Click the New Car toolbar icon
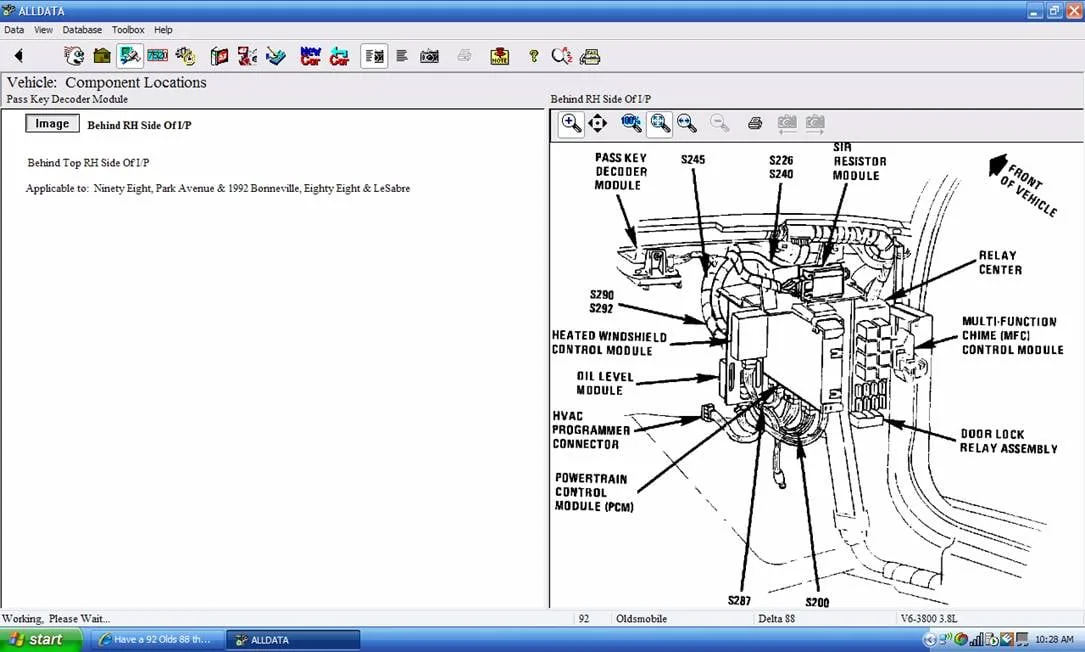The image size is (1085, 652). tap(311, 56)
